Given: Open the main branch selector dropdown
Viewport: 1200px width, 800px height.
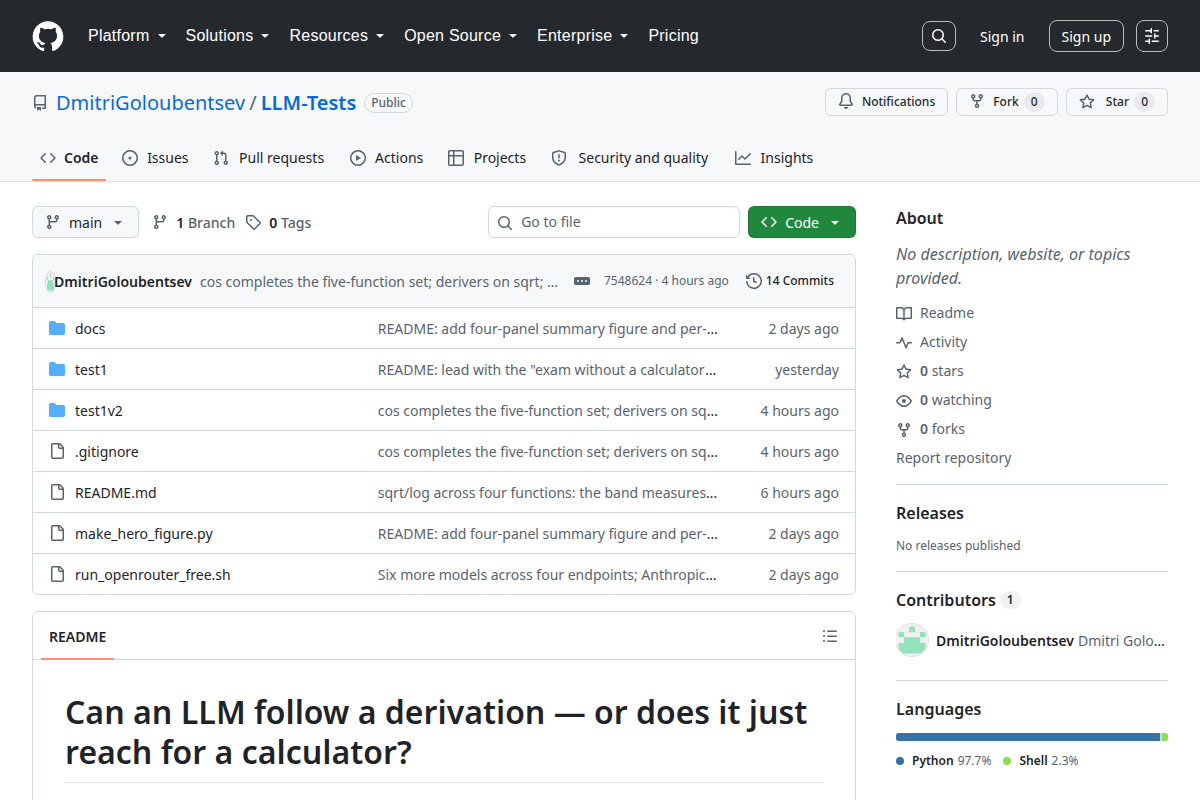Looking at the screenshot, I should point(85,223).
